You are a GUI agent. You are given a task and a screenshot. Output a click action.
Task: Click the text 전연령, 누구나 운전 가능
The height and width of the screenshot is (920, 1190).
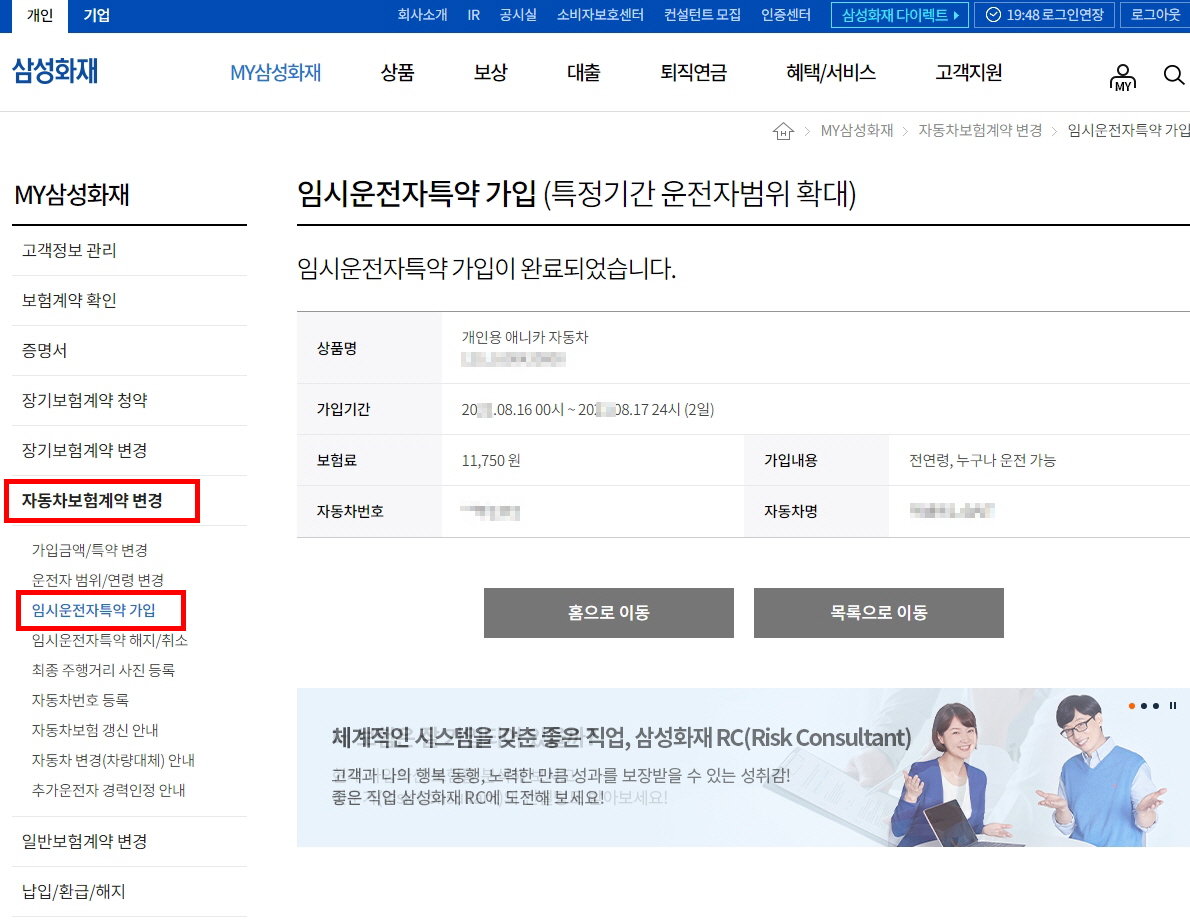point(982,461)
